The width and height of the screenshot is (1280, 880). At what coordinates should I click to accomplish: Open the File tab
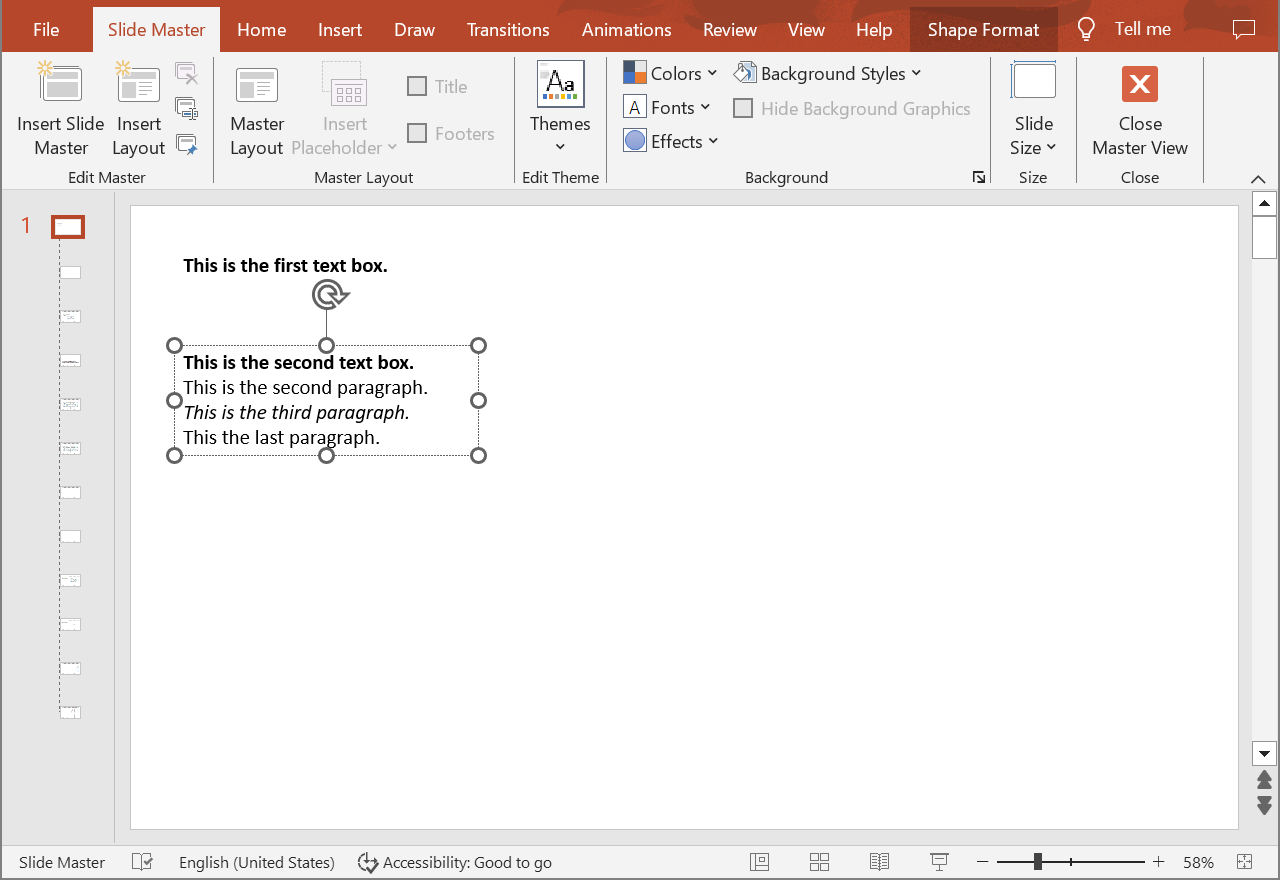(x=46, y=30)
